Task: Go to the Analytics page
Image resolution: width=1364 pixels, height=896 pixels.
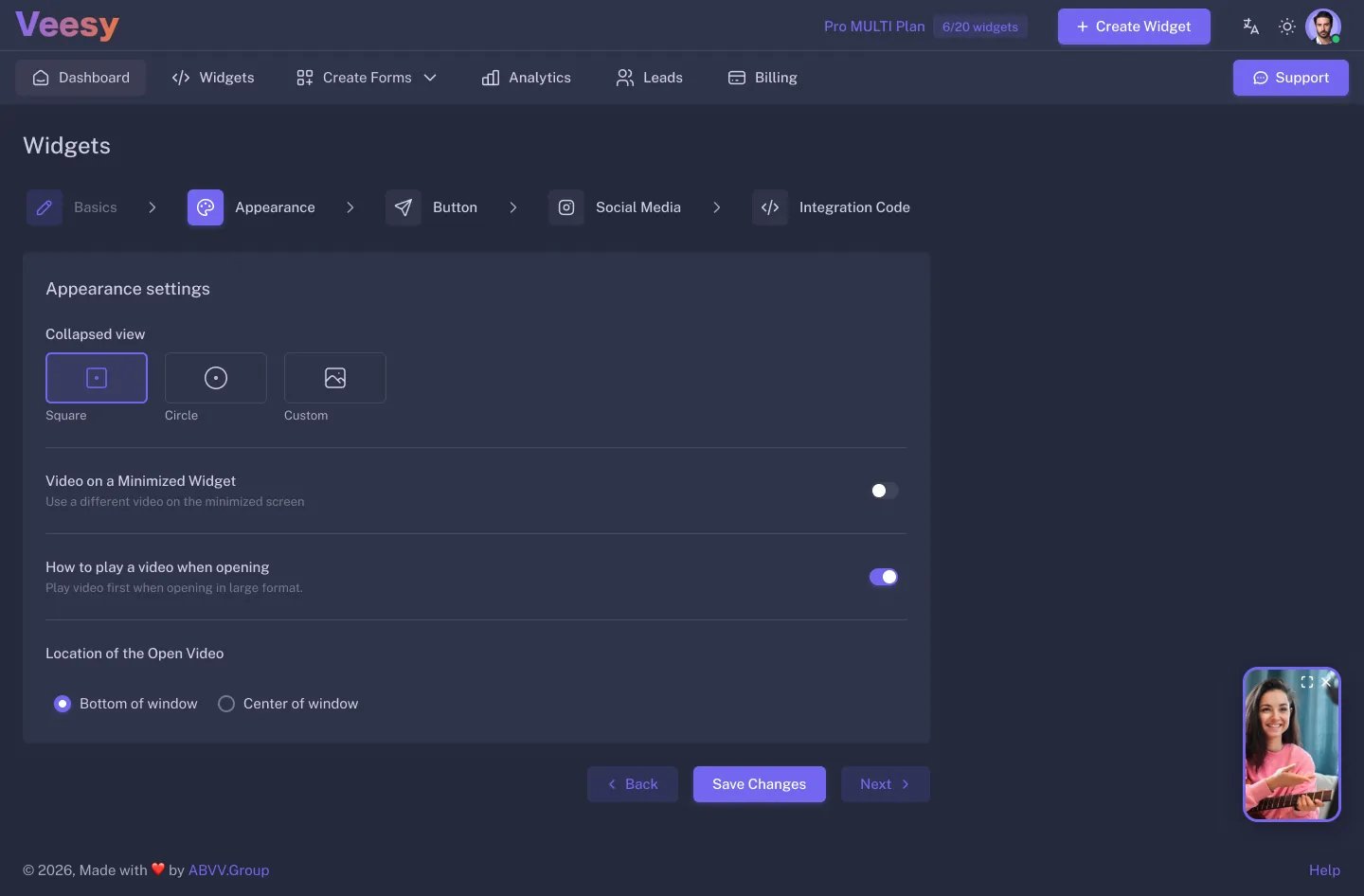Action: (527, 78)
